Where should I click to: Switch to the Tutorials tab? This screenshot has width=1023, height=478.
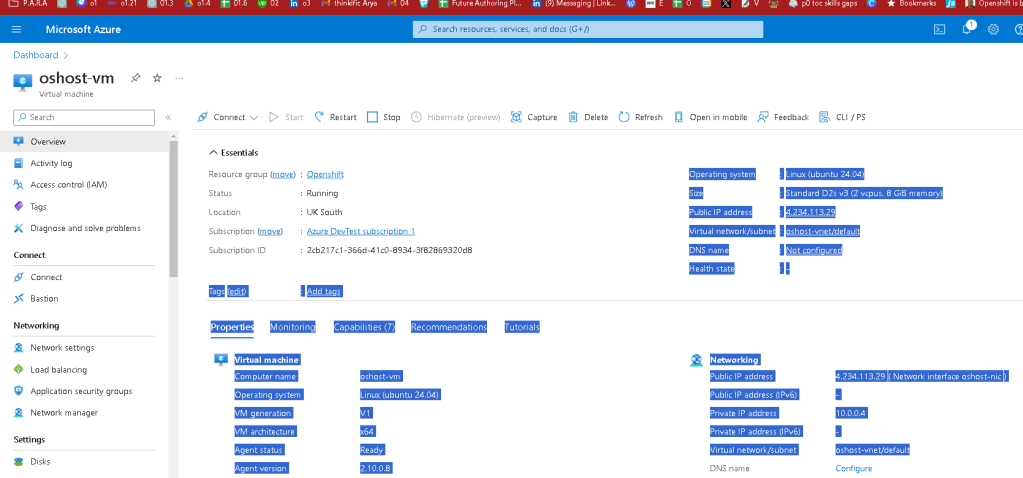point(522,327)
